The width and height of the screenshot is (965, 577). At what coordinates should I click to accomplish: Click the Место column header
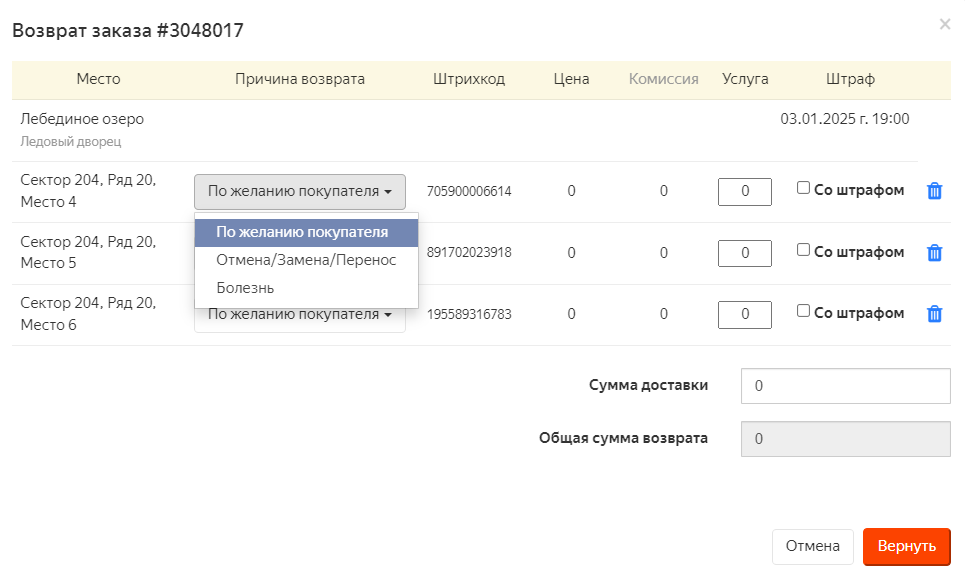pyautogui.click(x=98, y=79)
